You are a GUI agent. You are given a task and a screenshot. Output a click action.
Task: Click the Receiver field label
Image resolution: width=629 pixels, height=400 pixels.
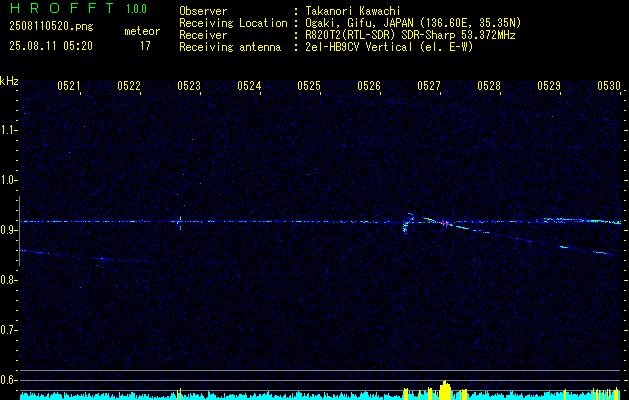(x=203, y=35)
